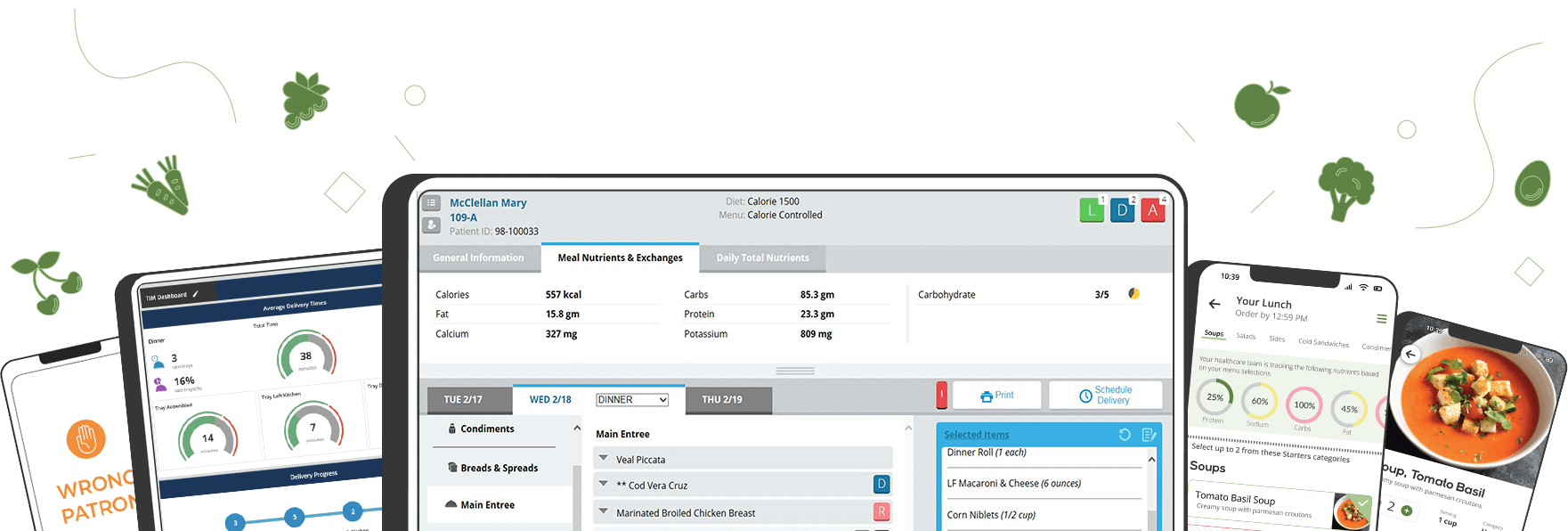Select the Cold Sandwiches tab on phone
This screenshot has height=531, width=1568.
[x=1323, y=342]
